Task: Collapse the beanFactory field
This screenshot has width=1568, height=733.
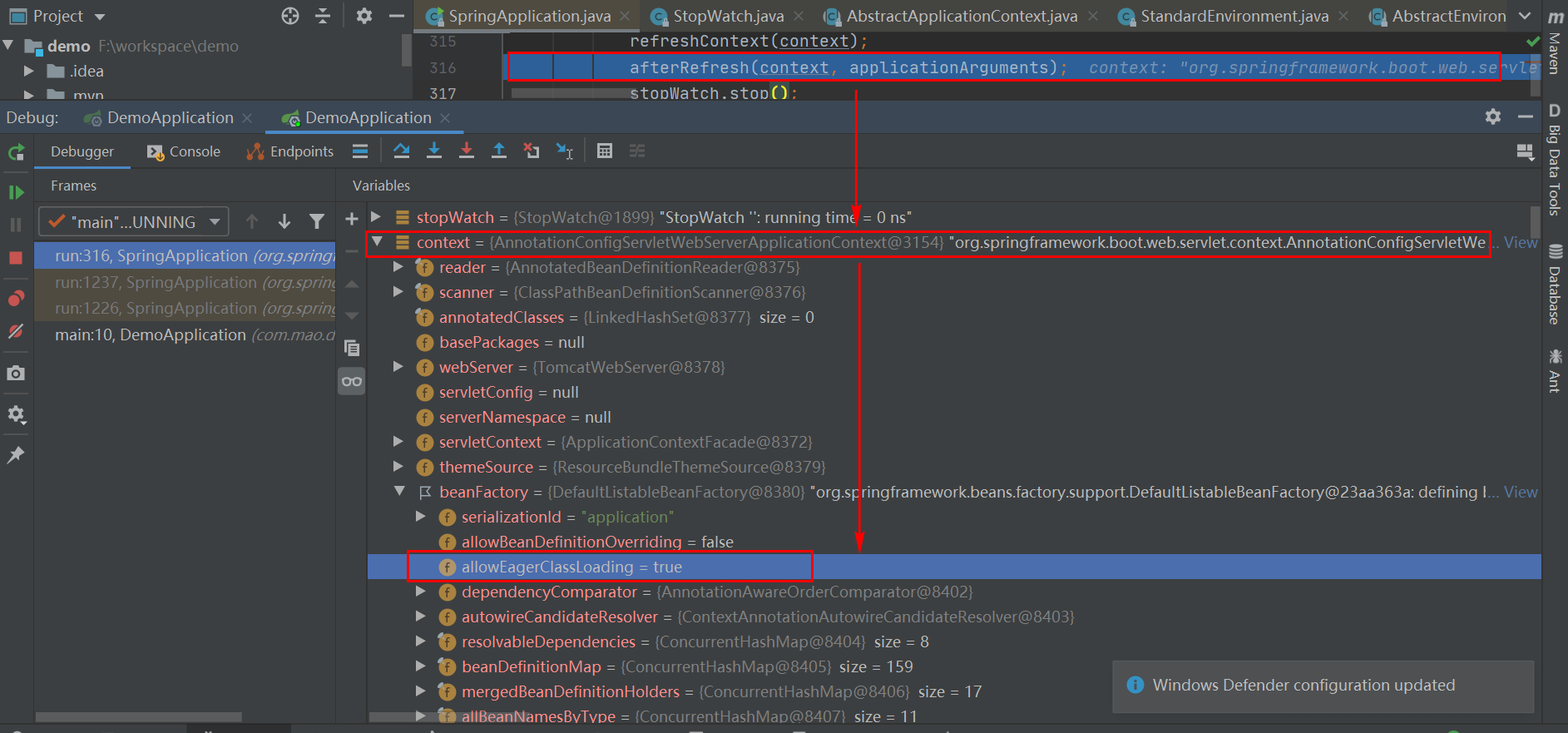Action: click(x=399, y=492)
